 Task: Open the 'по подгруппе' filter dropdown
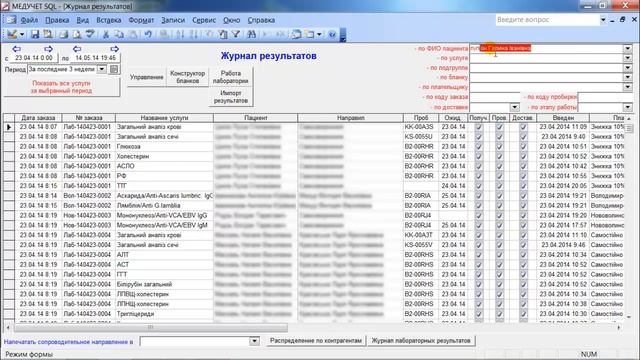[628, 68]
